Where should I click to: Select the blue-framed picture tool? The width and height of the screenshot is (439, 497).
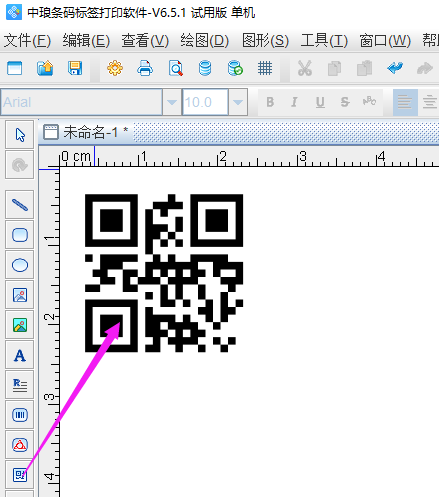(x=20, y=295)
